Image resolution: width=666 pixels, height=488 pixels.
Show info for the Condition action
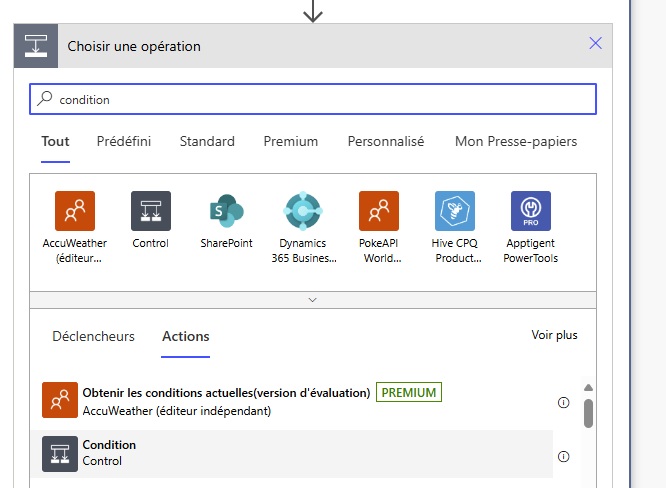click(563, 456)
